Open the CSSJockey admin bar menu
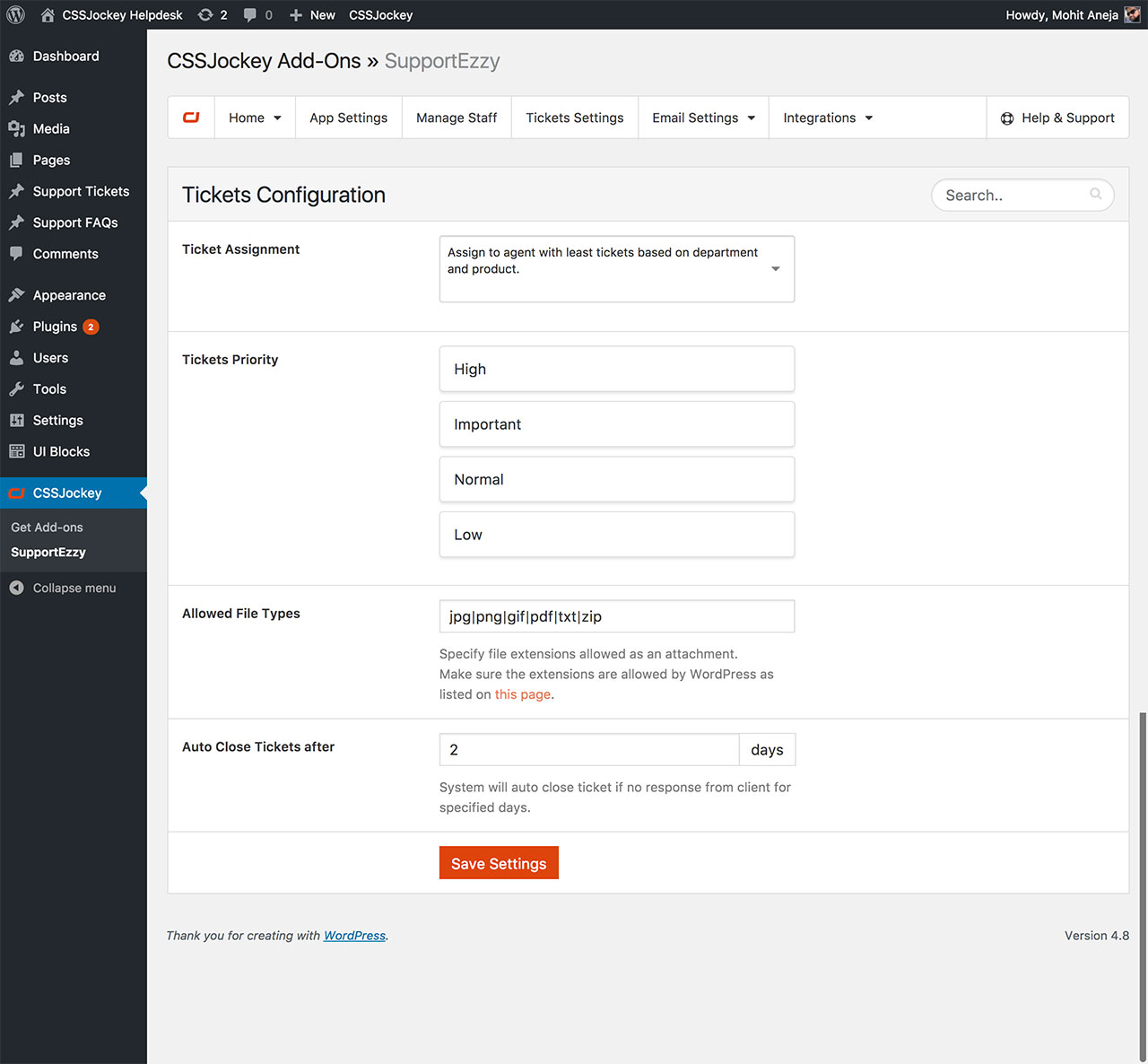This screenshot has height=1064, width=1148. pyautogui.click(x=381, y=15)
